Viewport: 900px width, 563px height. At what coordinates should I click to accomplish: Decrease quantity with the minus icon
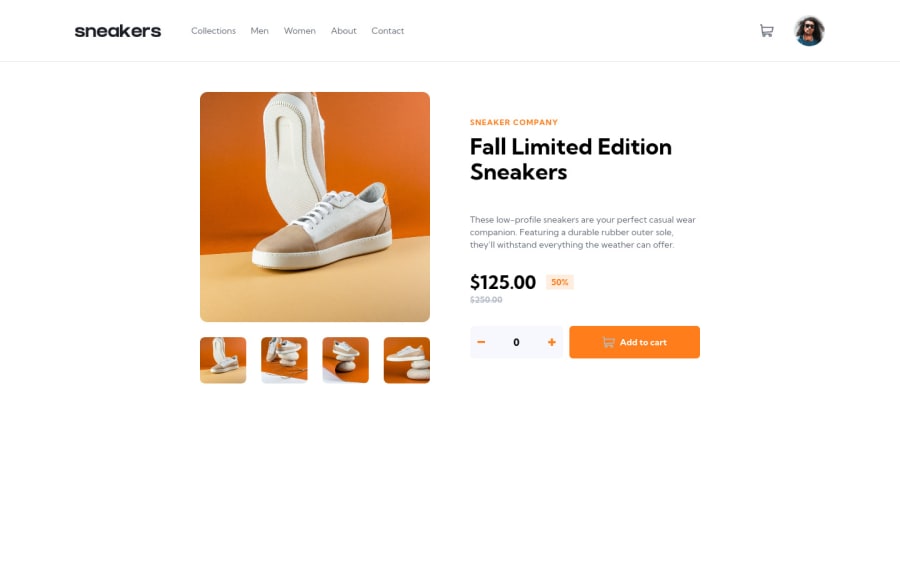pyautogui.click(x=481, y=342)
